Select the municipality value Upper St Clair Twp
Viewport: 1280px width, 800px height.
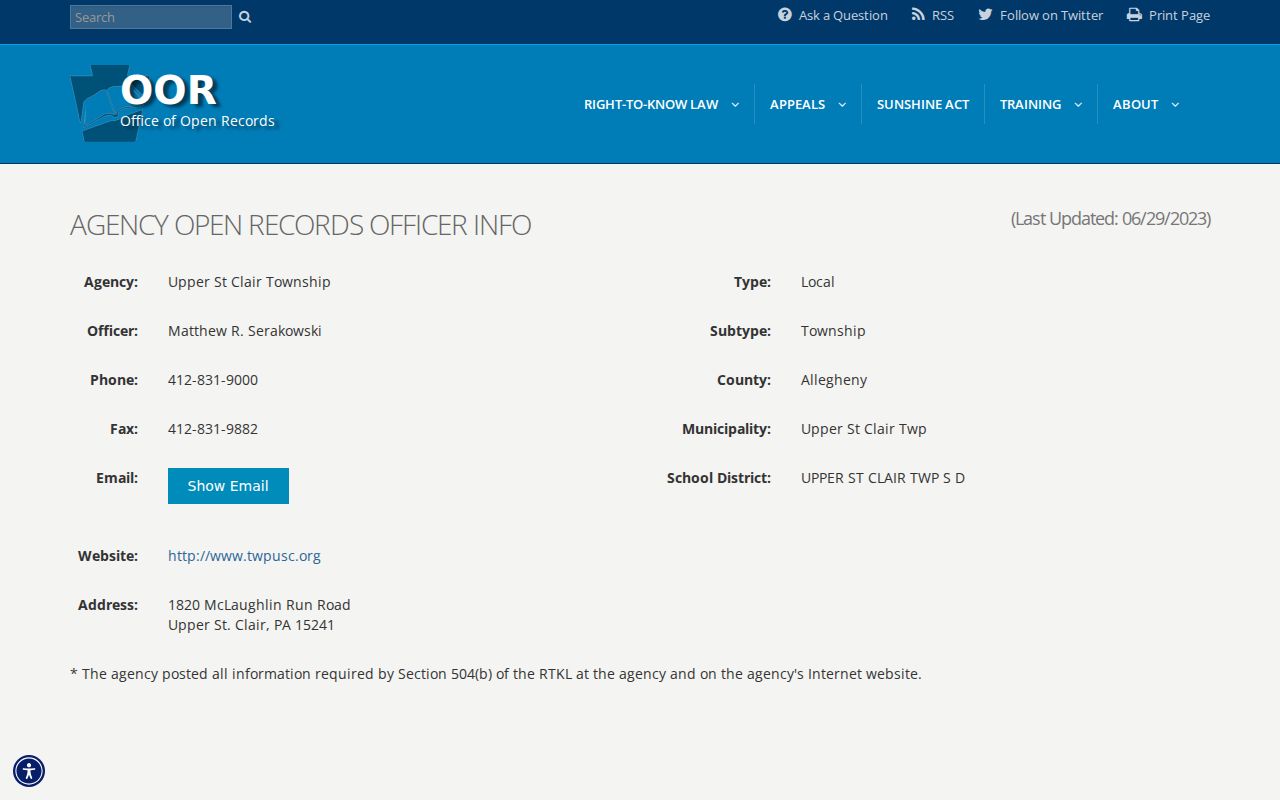coord(864,429)
